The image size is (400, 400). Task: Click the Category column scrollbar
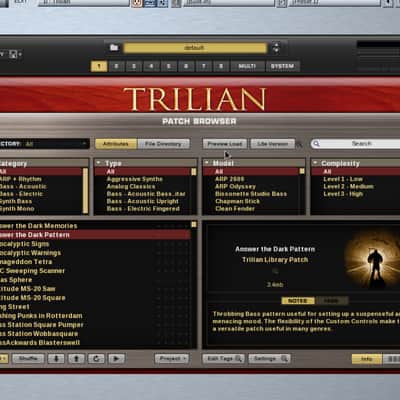point(85,190)
